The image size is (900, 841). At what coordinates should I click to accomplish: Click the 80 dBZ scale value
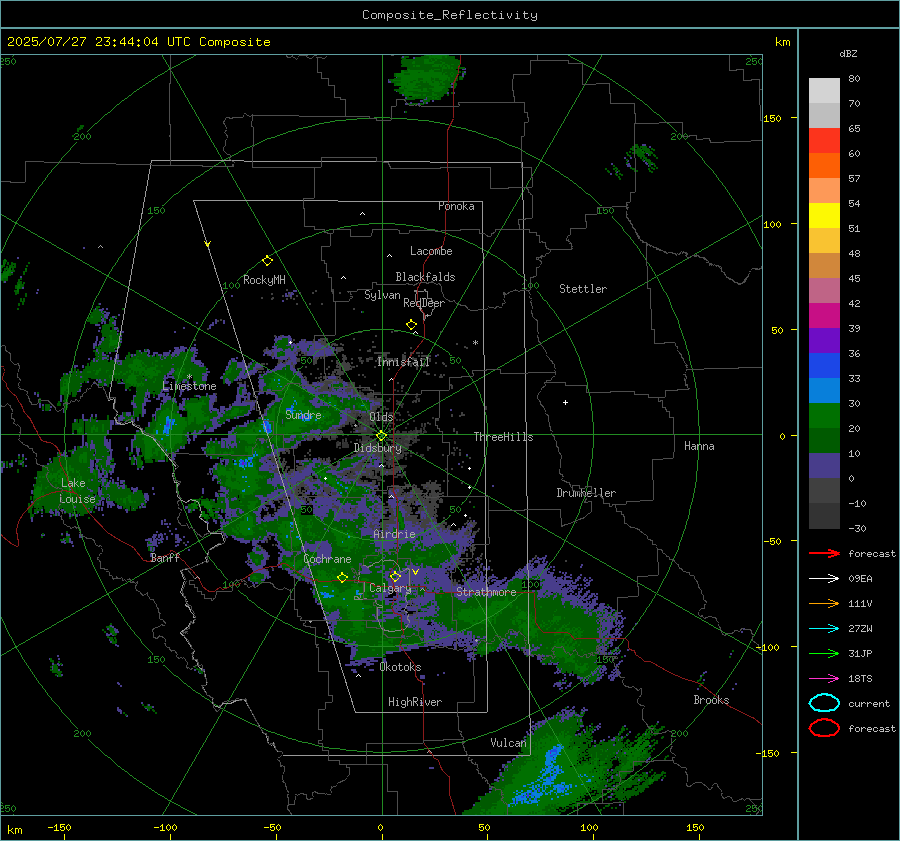pyautogui.click(x=854, y=79)
